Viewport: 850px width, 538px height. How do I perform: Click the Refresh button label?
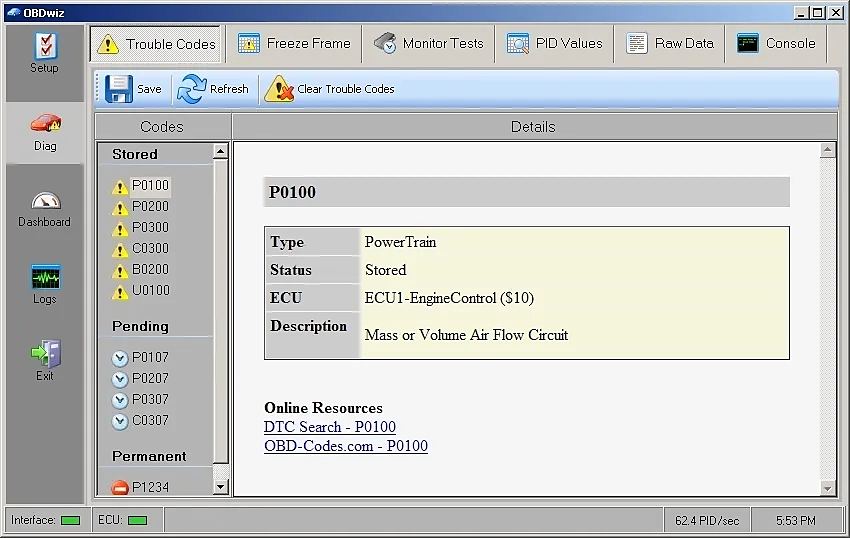tap(229, 89)
